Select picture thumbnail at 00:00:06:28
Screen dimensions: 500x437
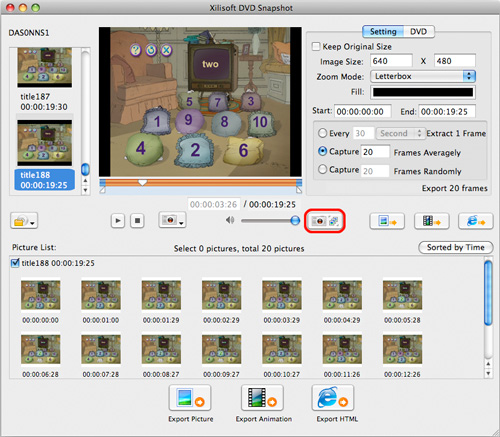[x=40, y=349]
